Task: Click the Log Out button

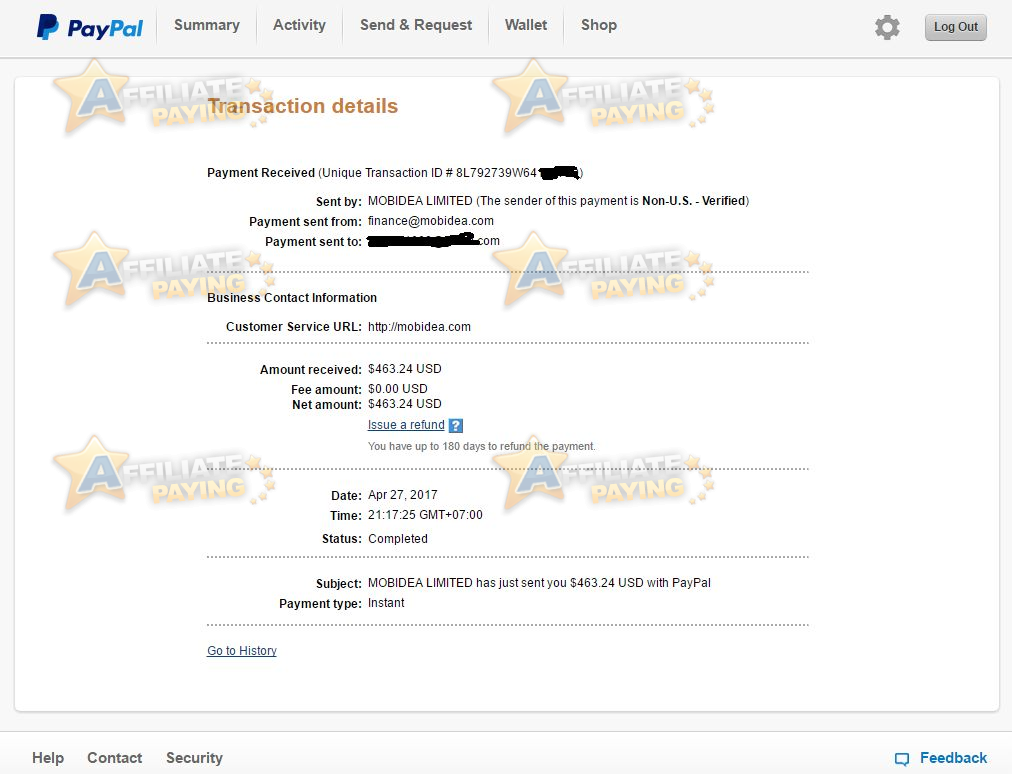Action: (x=955, y=27)
